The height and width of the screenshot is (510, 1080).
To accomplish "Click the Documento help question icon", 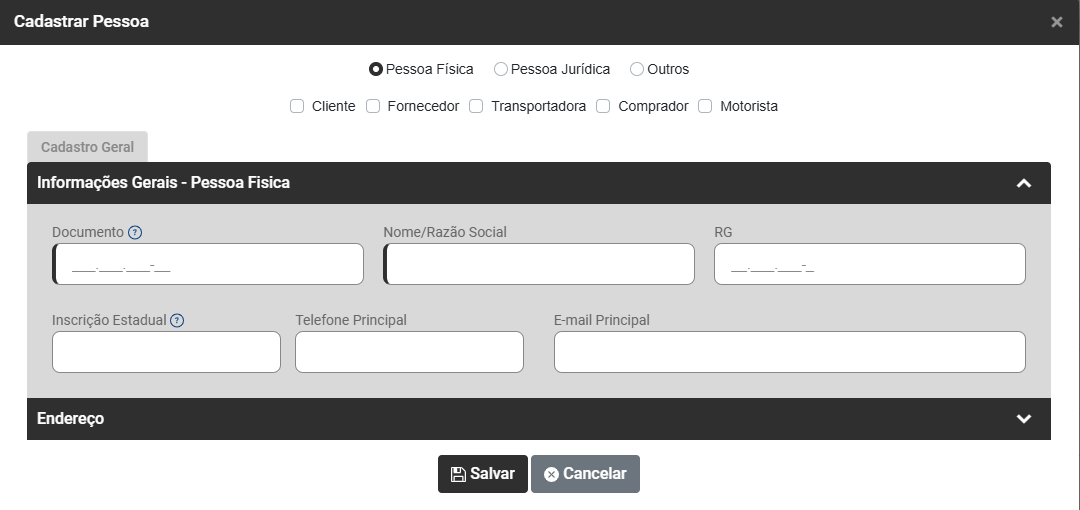I will click(135, 233).
